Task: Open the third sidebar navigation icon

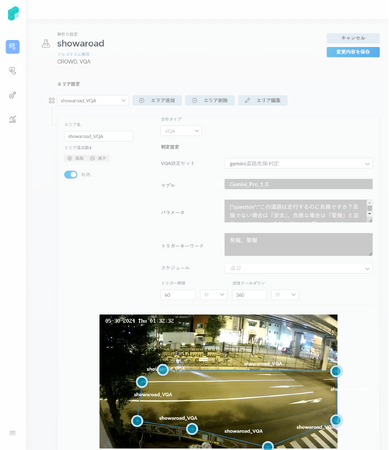Action: [12, 95]
